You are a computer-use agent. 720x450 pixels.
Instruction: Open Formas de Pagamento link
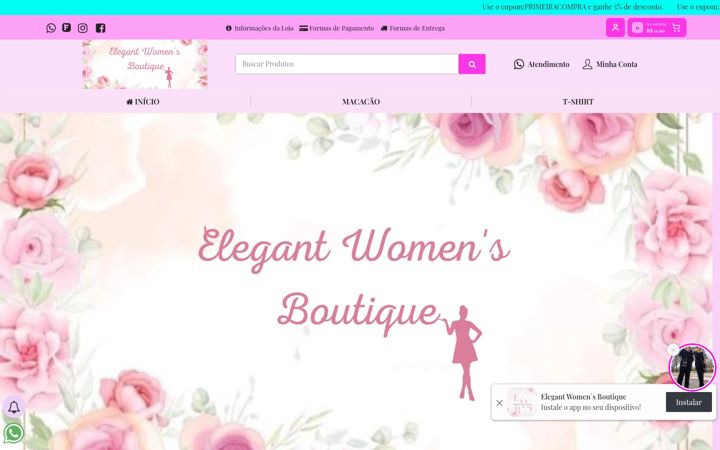pyautogui.click(x=337, y=28)
